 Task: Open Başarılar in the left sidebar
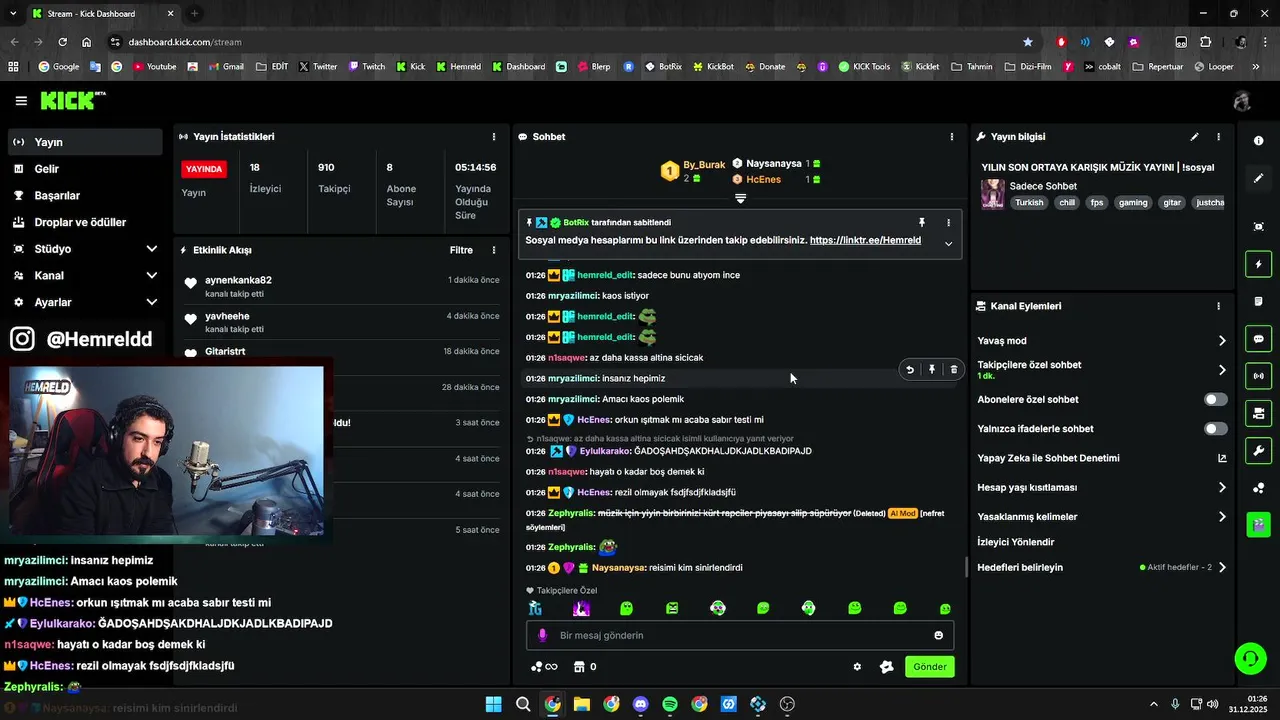pos(84,196)
